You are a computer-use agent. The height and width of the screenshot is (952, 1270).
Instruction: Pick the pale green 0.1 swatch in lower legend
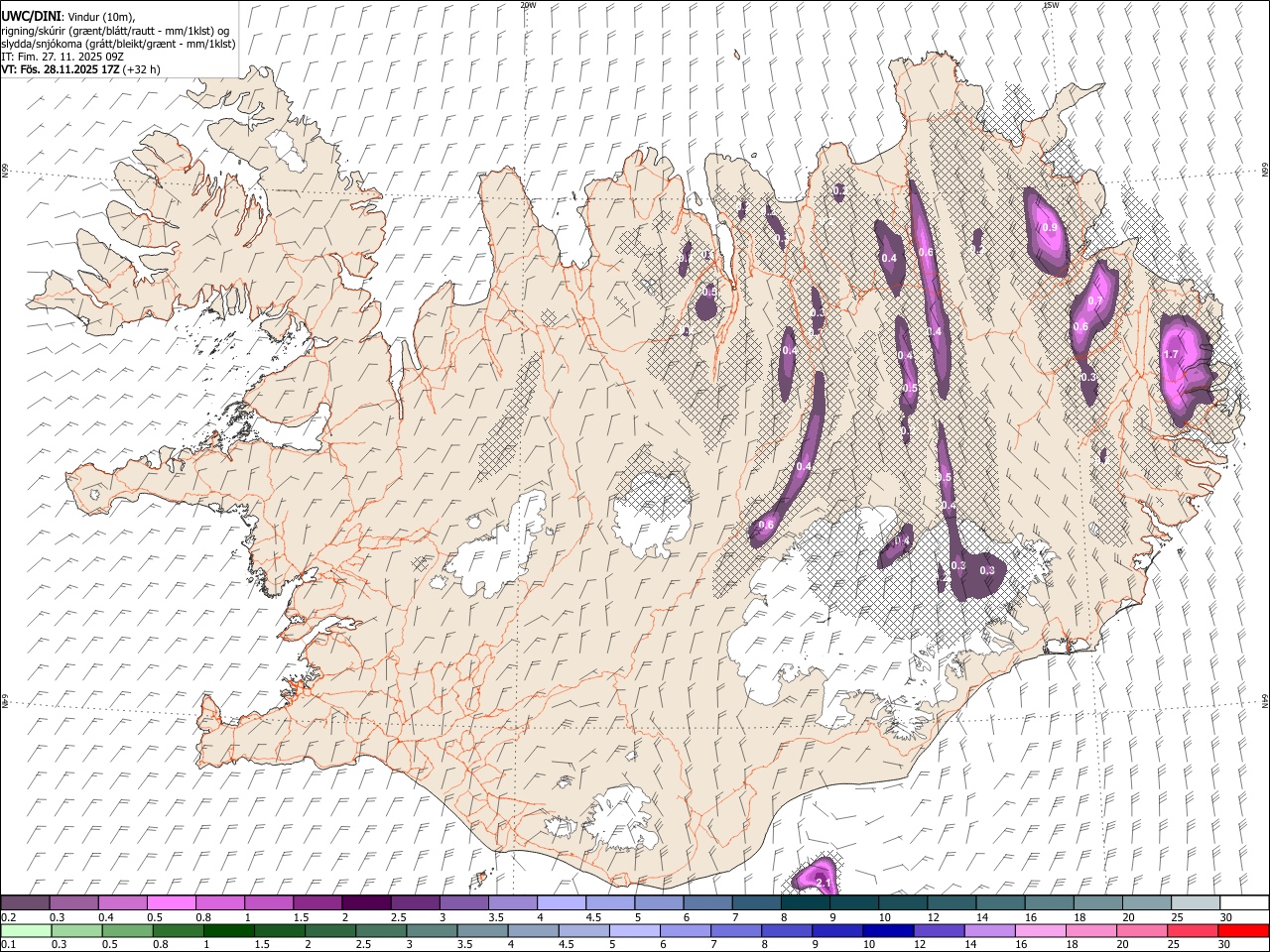tap(26, 931)
